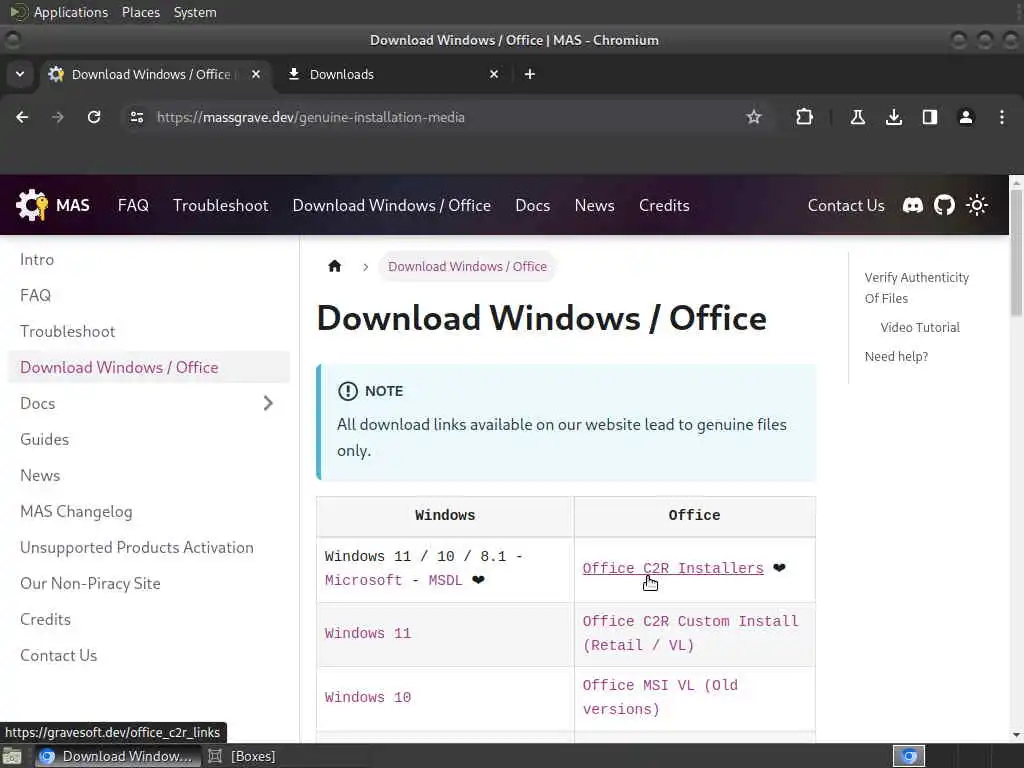The width and height of the screenshot is (1024, 768).
Task: Open Troubleshoot in the top navigation
Action: tap(221, 205)
